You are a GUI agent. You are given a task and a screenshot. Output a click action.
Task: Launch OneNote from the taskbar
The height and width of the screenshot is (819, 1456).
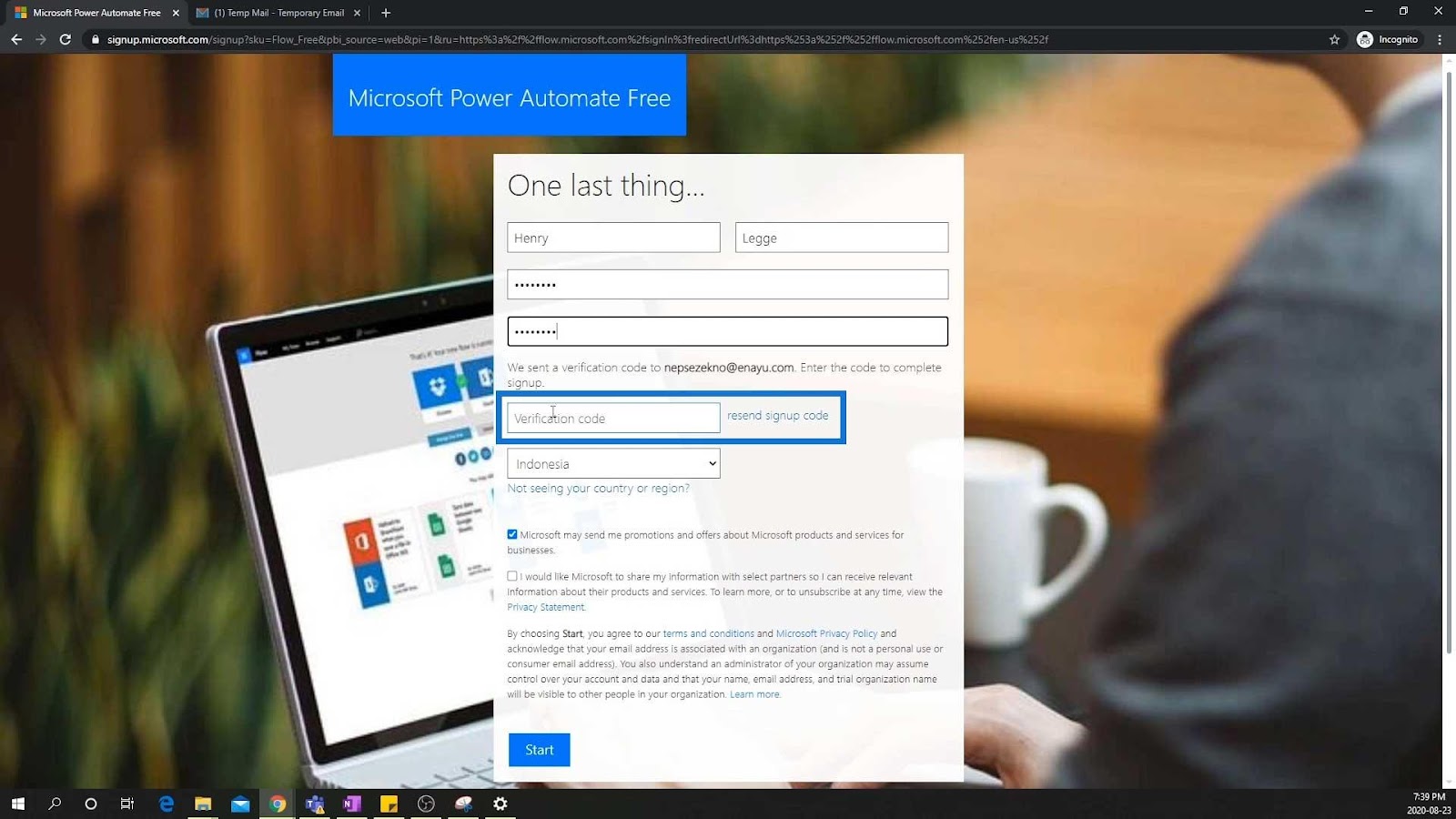(x=352, y=804)
